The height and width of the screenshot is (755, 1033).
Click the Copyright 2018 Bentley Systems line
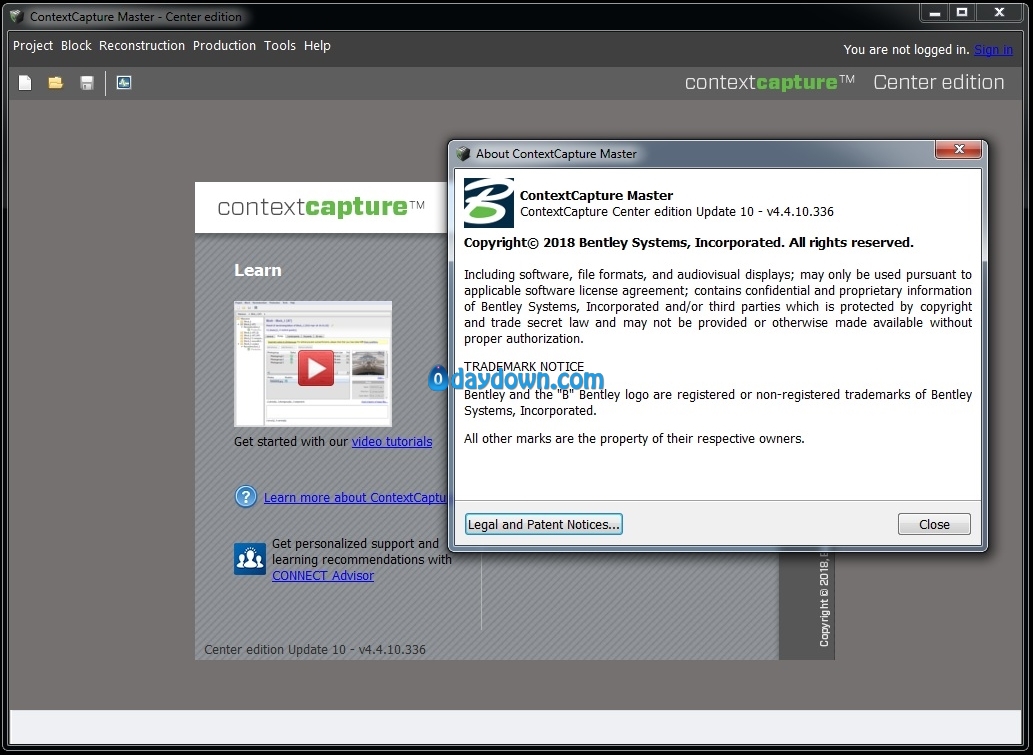688,242
